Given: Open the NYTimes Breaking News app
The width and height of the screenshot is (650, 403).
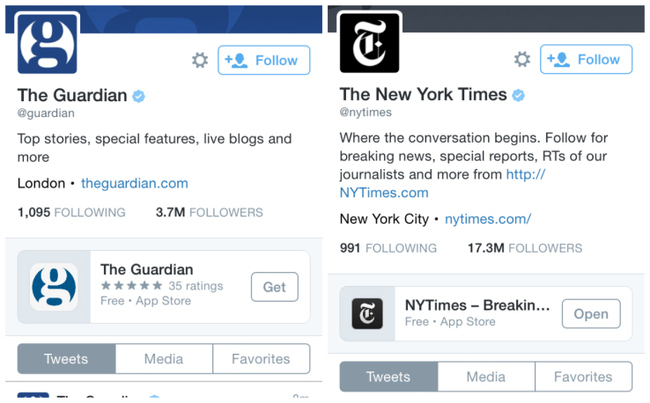Looking at the screenshot, I should coord(591,314).
